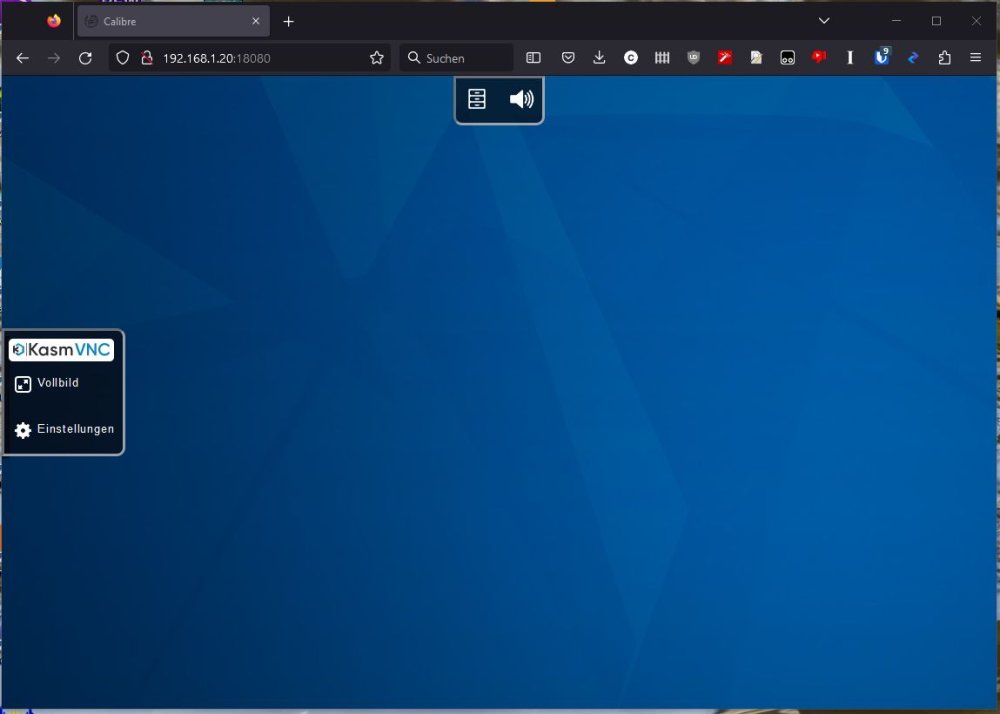
Task: Click the fence-like extension icon
Action: [662, 58]
